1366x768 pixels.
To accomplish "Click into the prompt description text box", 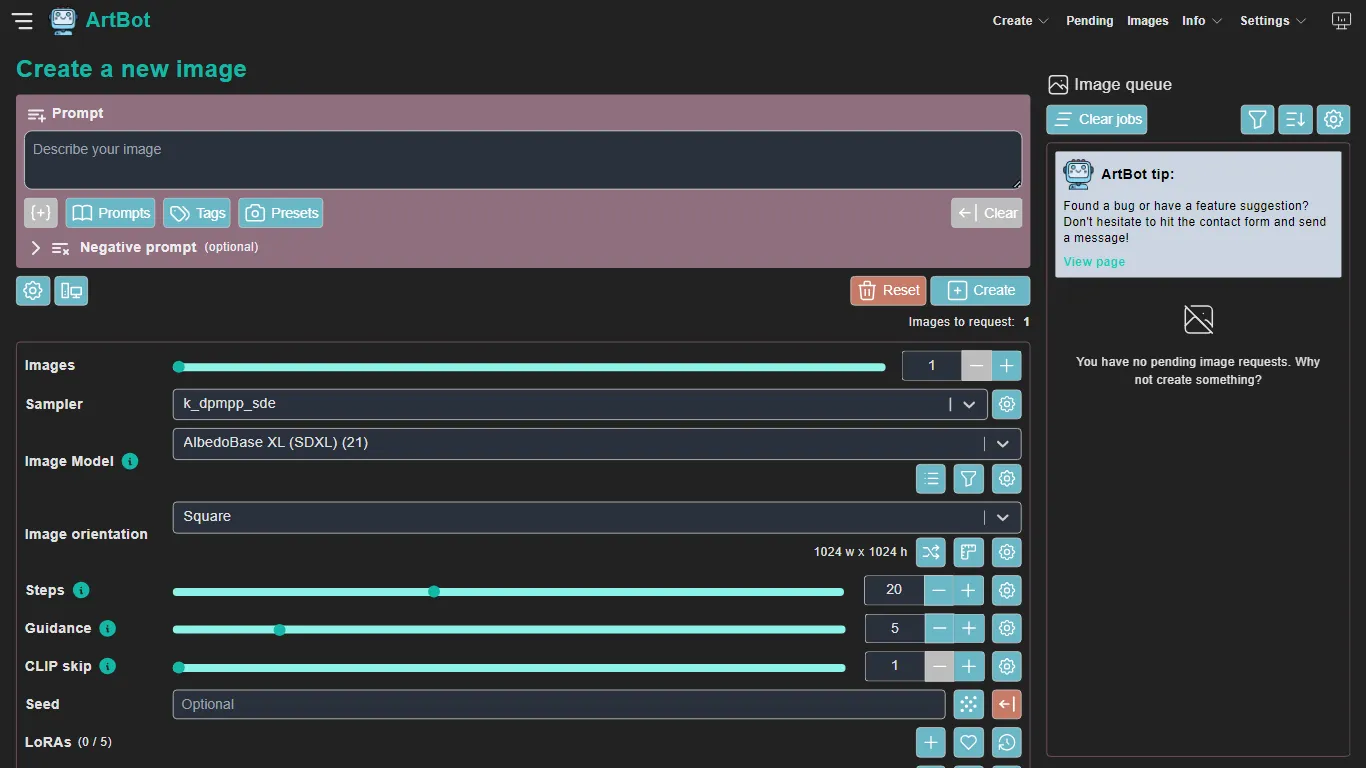I will click(522, 160).
